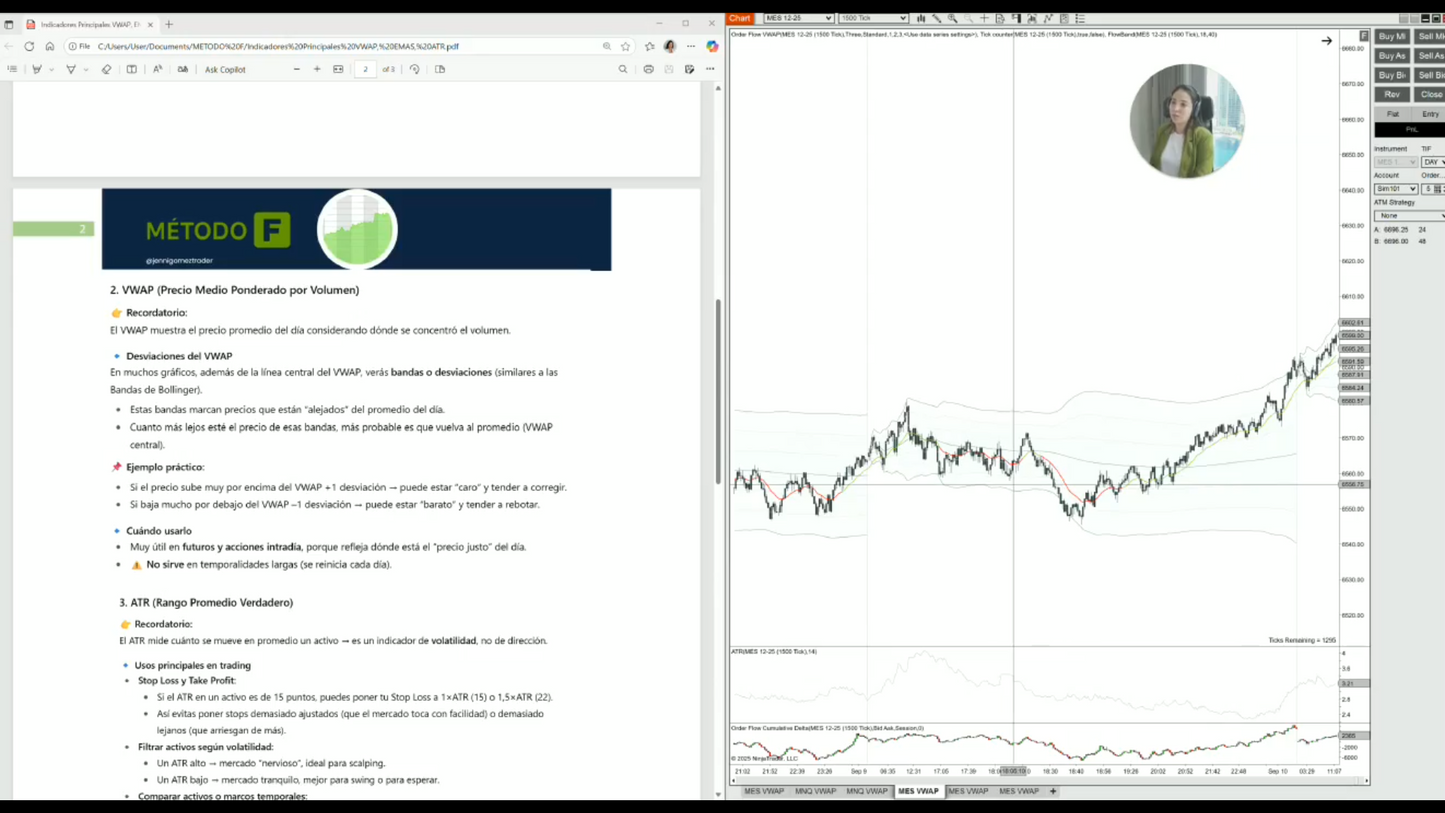
Task: Click the Rev button
Action: pos(1392,94)
